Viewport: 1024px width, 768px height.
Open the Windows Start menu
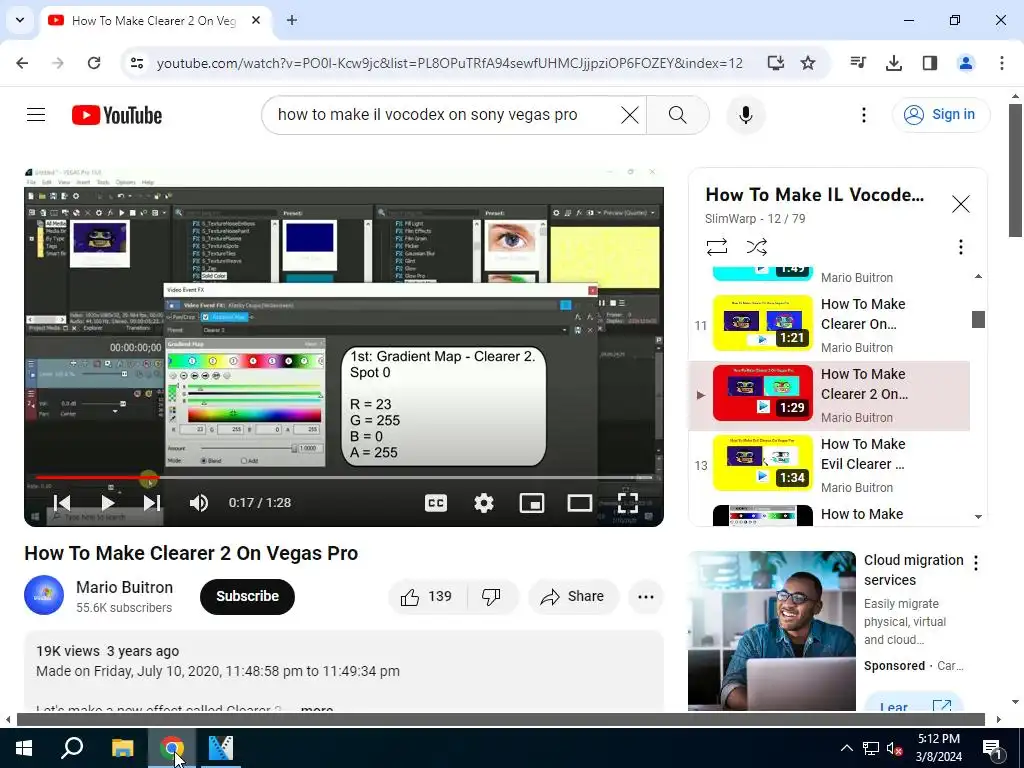pyautogui.click(x=24, y=748)
